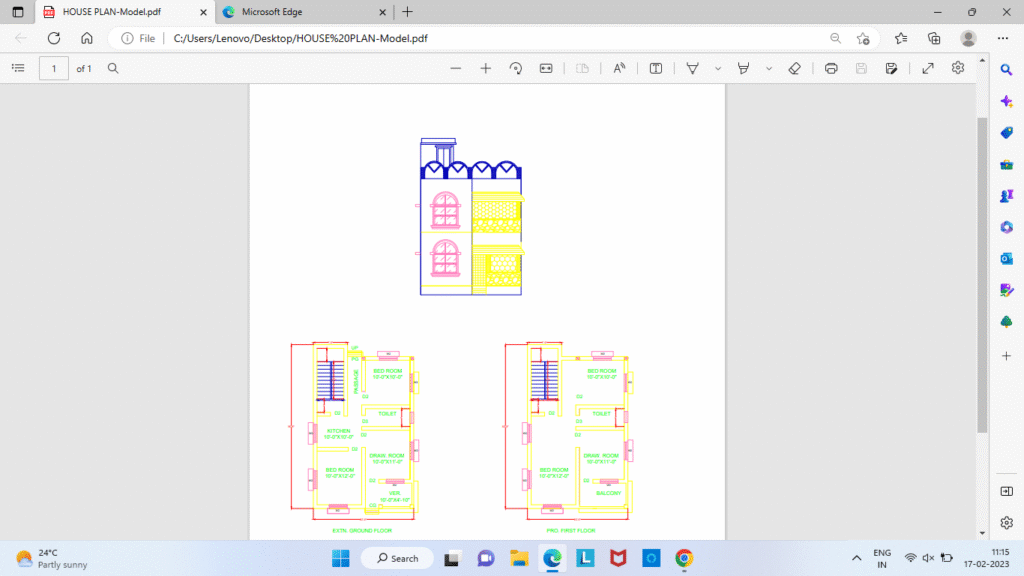Enter full screen PDF view
The image size is (1024, 576).
point(928,68)
